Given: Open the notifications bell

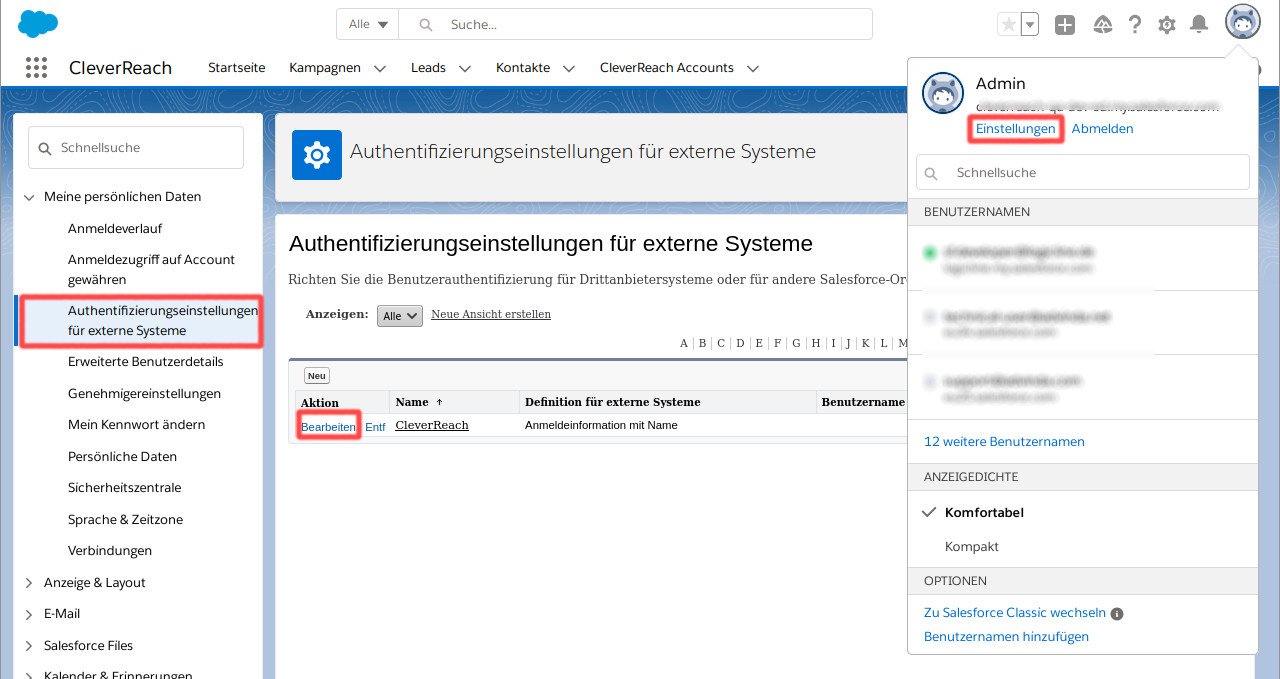Looking at the screenshot, I should 1199,25.
